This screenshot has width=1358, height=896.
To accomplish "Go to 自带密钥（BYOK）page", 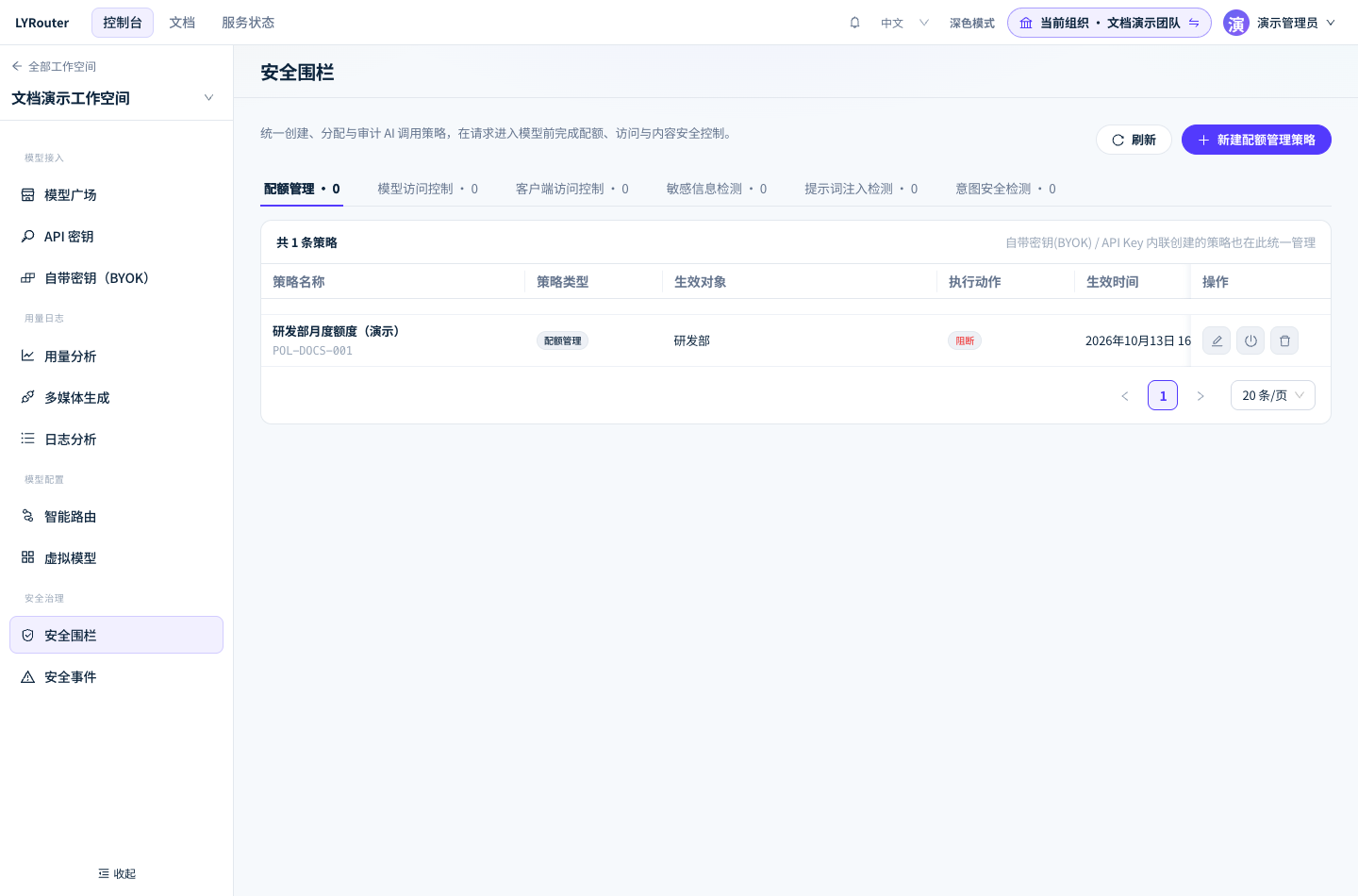I will (116, 278).
